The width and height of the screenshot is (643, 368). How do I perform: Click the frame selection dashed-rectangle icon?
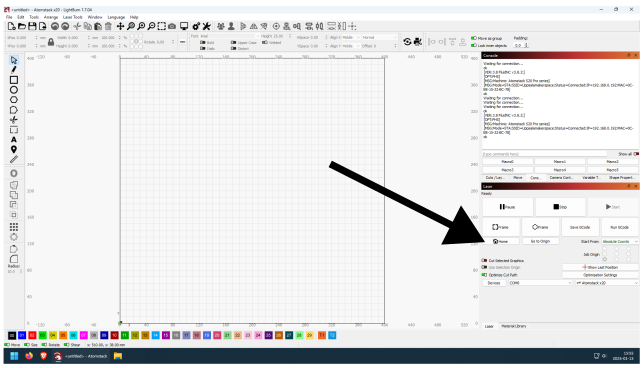pyautogui.click(x=162, y=26)
